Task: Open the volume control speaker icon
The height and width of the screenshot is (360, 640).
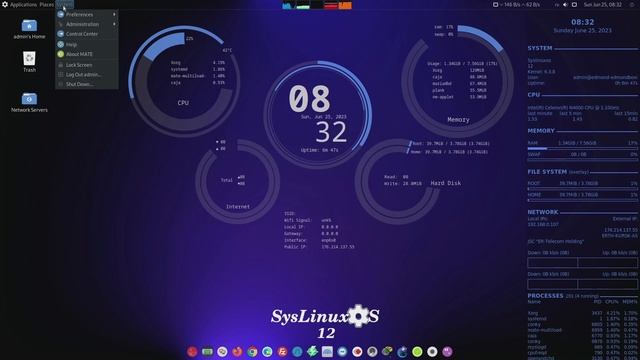Action: tap(565, 4)
